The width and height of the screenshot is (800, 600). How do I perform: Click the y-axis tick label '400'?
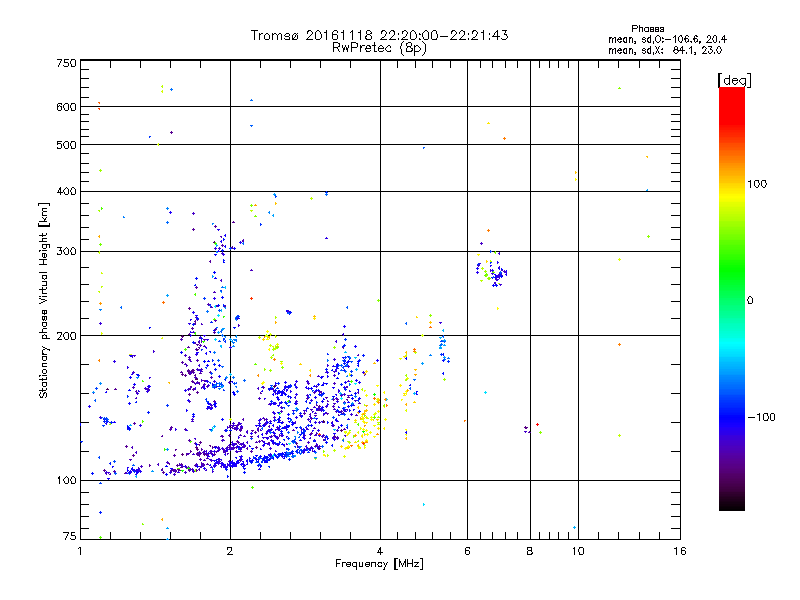66,191
